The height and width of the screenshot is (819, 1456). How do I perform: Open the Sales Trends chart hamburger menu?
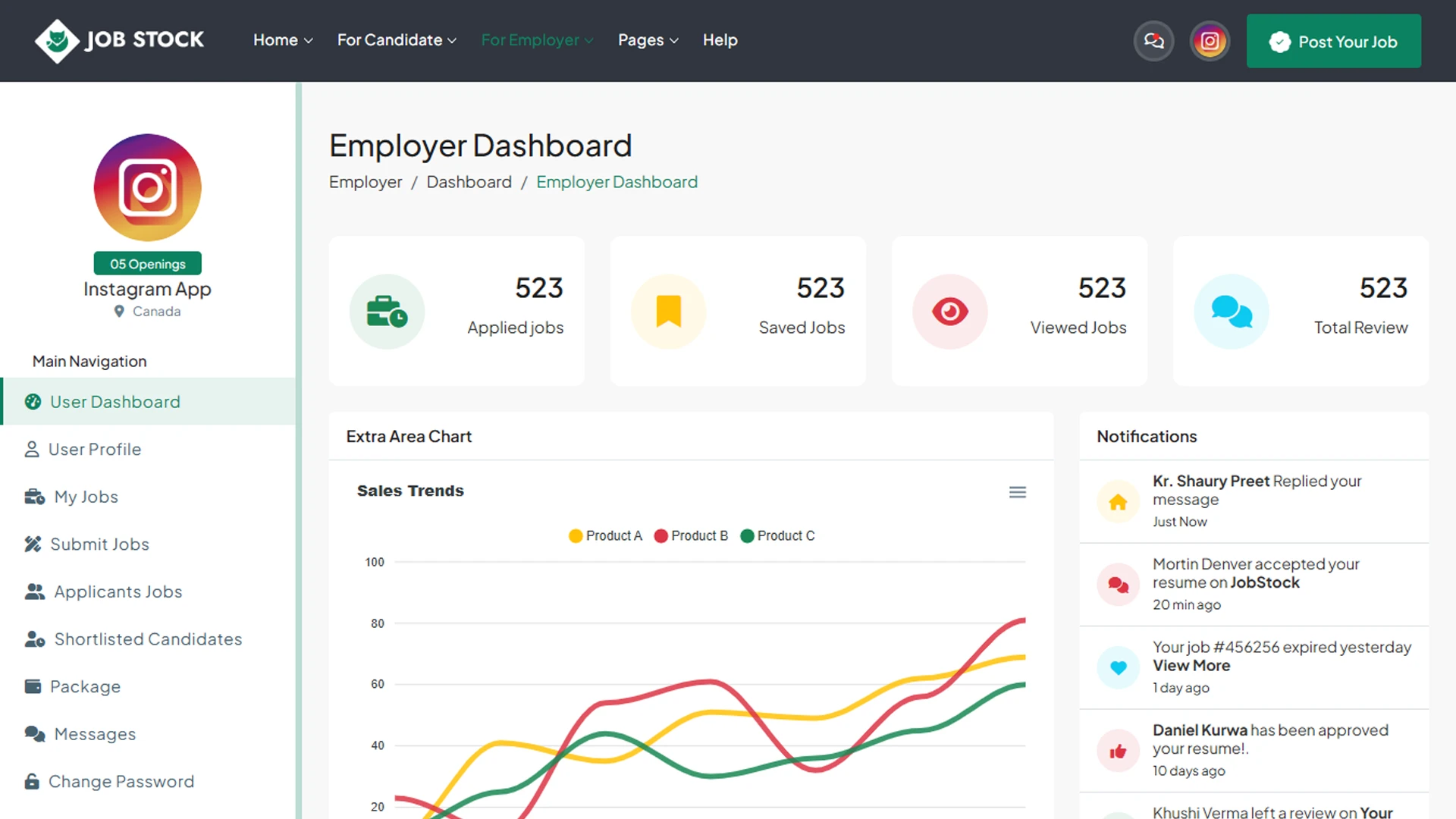tap(1018, 492)
